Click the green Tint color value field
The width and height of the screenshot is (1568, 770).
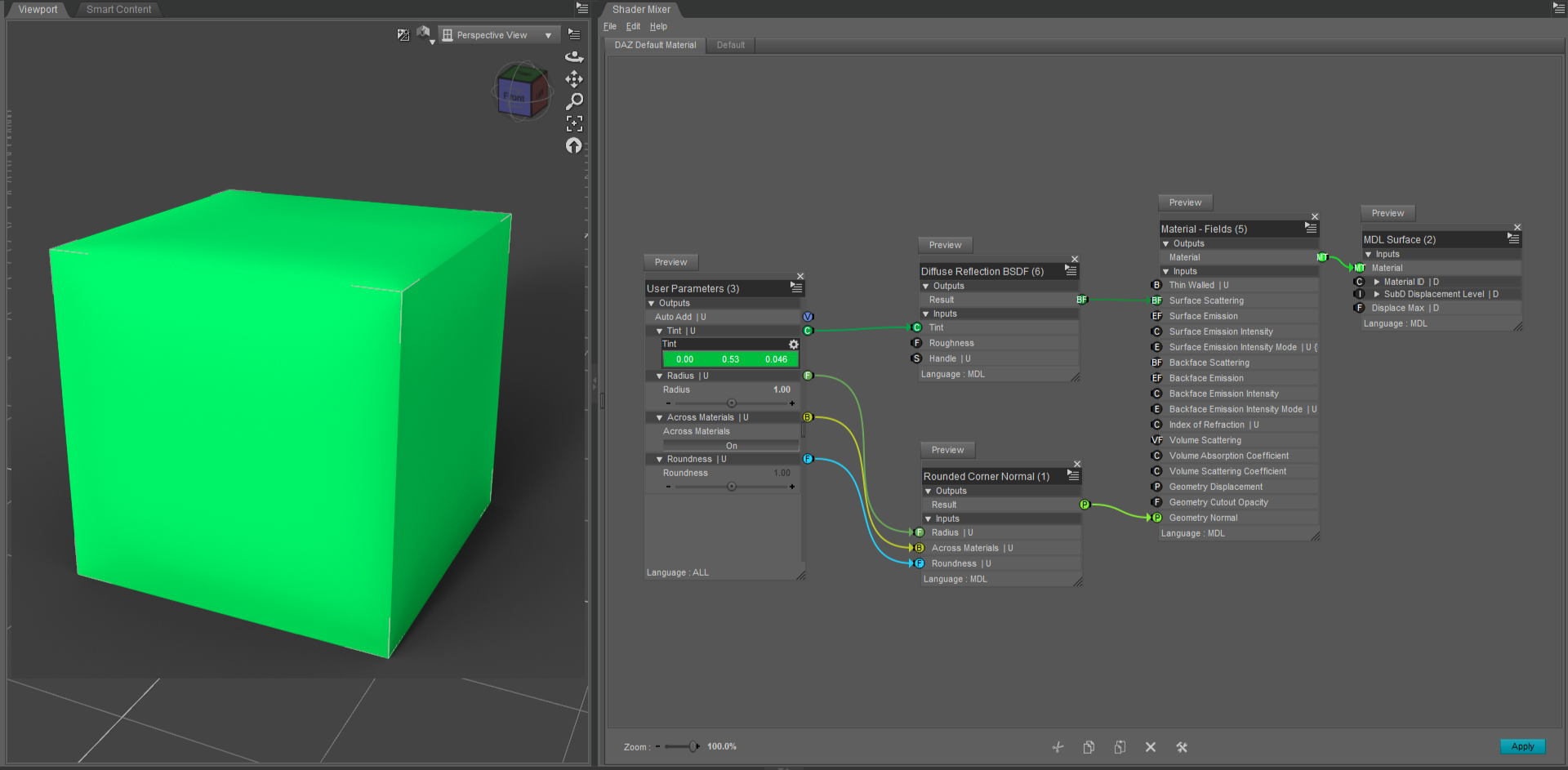[x=731, y=359]
